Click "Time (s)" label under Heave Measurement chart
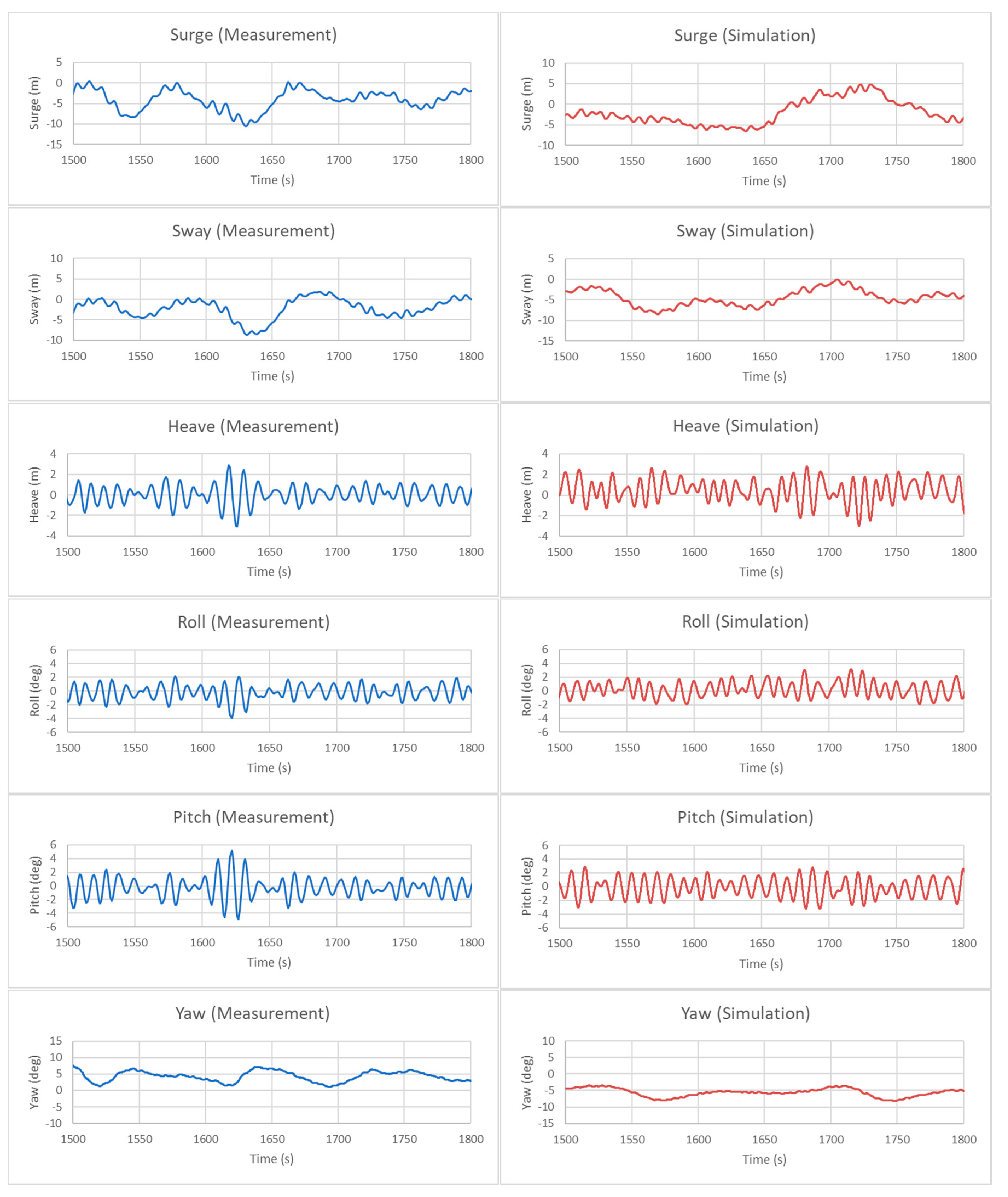 point(269,572)
